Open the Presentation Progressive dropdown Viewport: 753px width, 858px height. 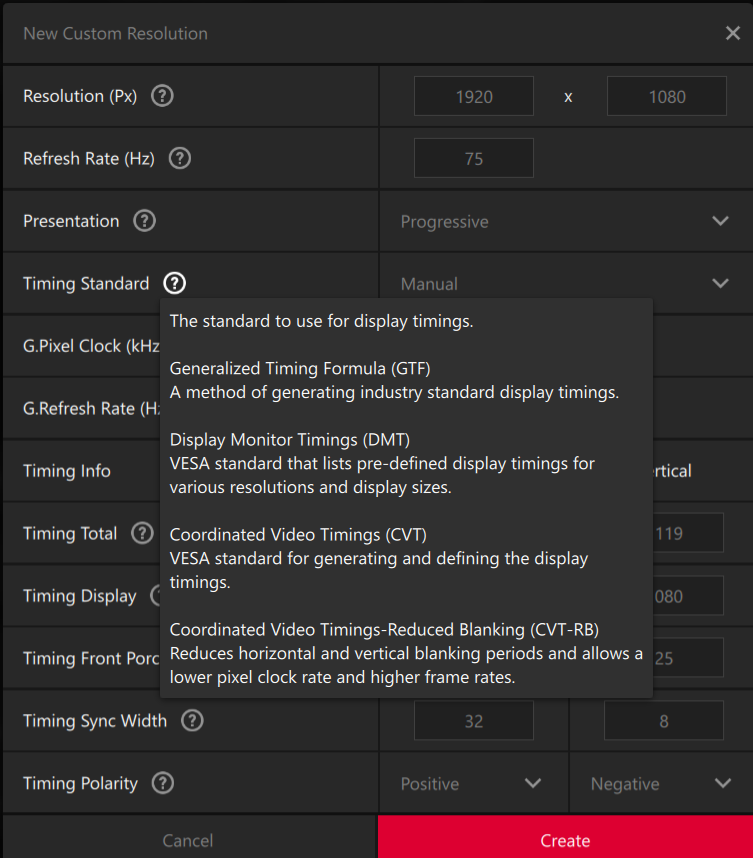coord(565,221)
